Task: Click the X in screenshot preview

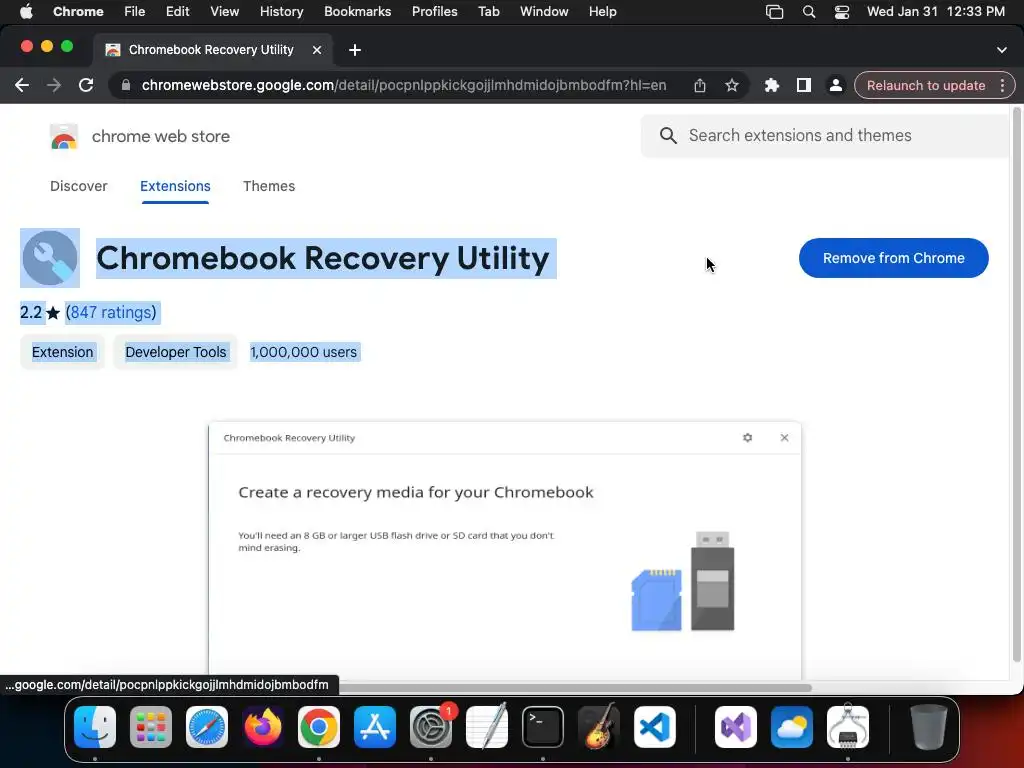Action: [784, 438]
